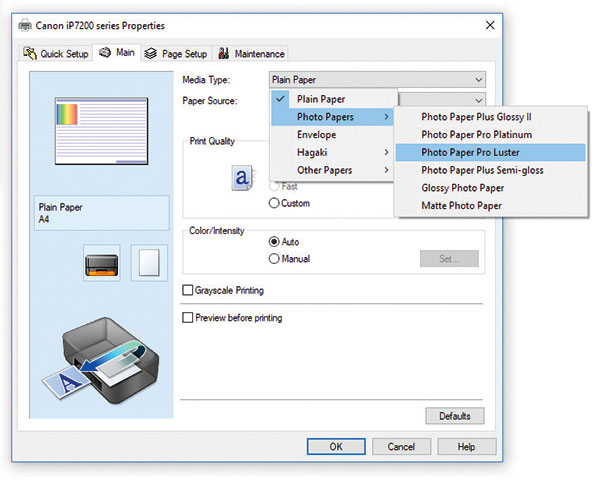The width and height of the screenshot is (600, 480).
Task: Close the printer properties dialog
Action: pos(490,25)
